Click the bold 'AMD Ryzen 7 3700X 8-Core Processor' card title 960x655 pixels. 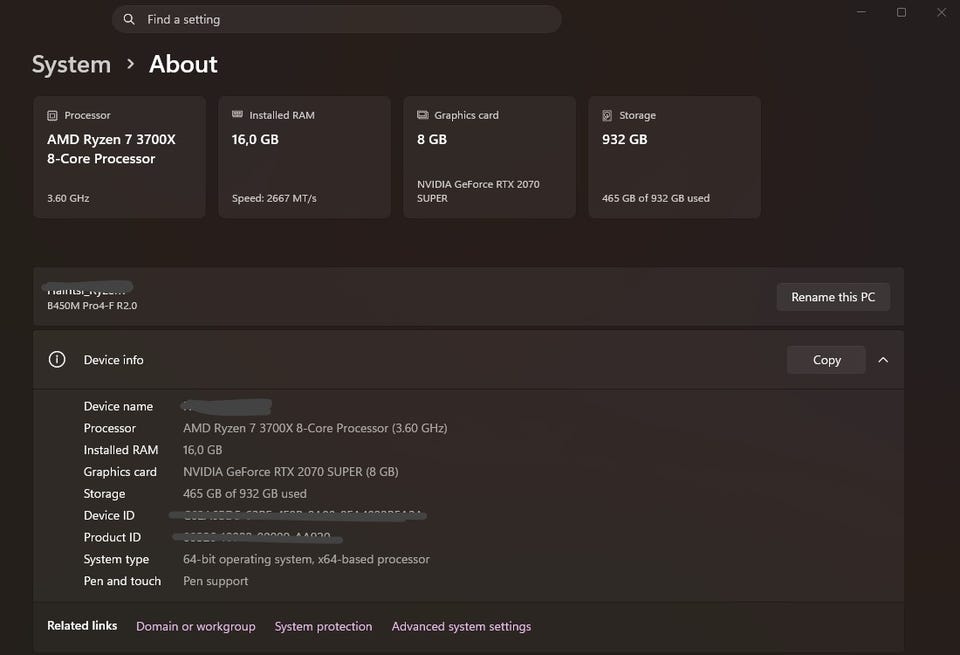coord(111,149)
